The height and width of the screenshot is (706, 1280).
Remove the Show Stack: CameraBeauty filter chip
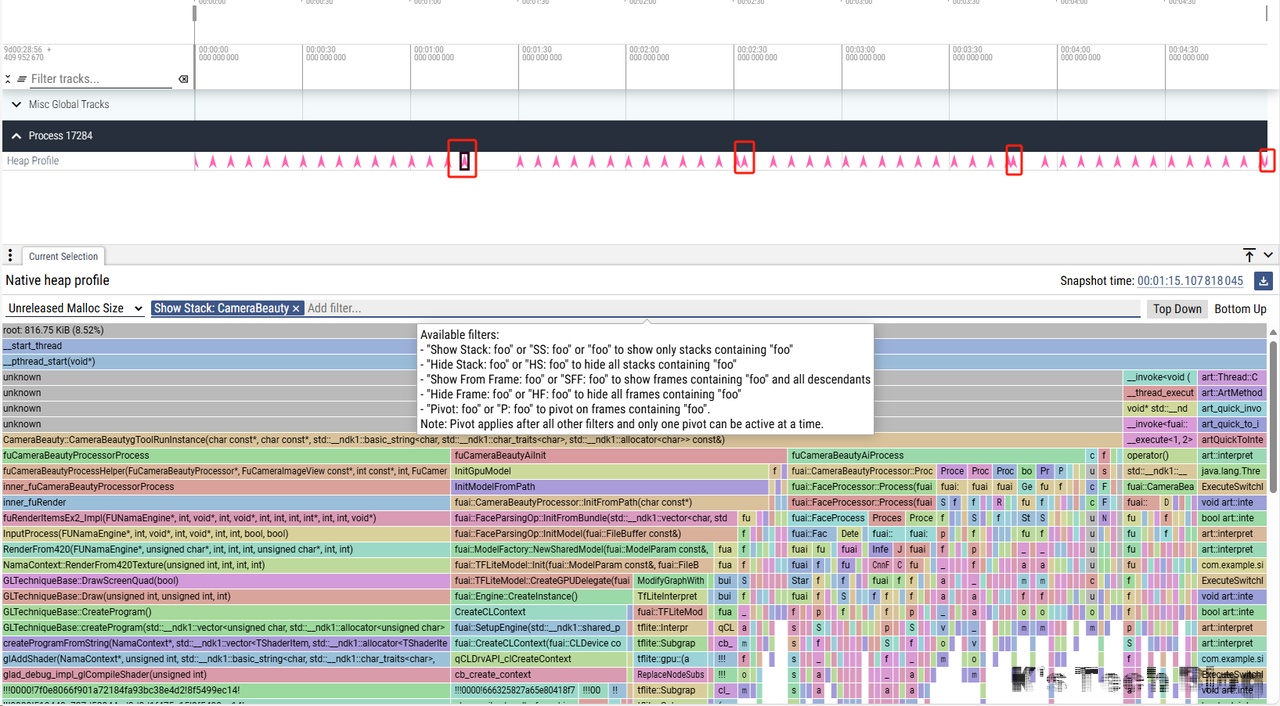pos(296,309)
